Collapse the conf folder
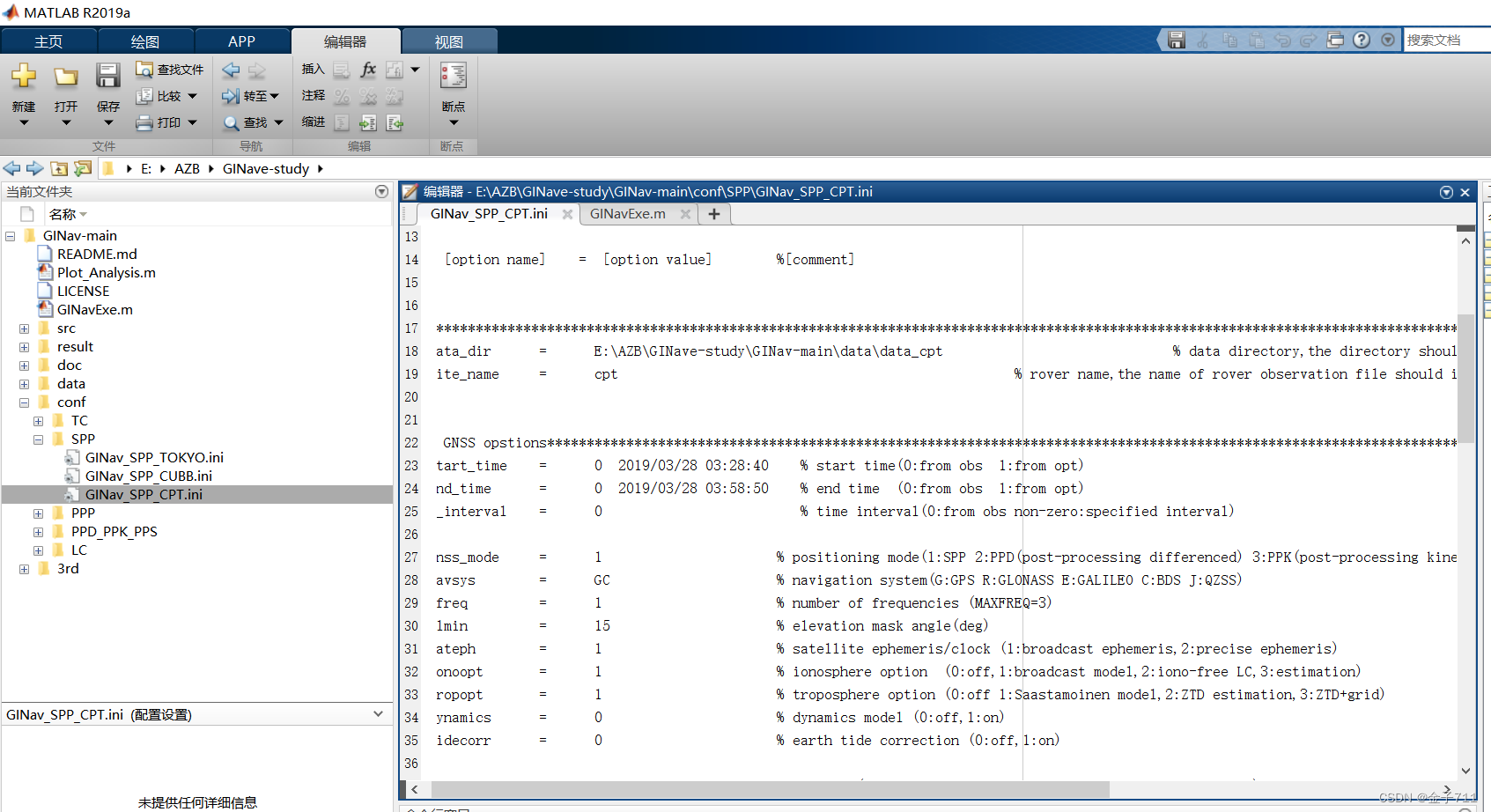The height and width of the screenshot is (812, 1491). pos(25,402)
